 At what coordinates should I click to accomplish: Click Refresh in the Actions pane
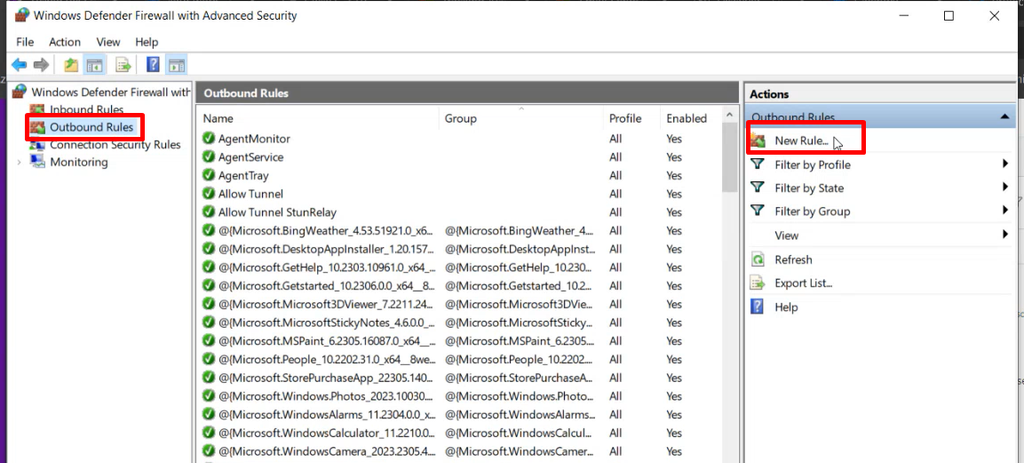click(793, 259)
